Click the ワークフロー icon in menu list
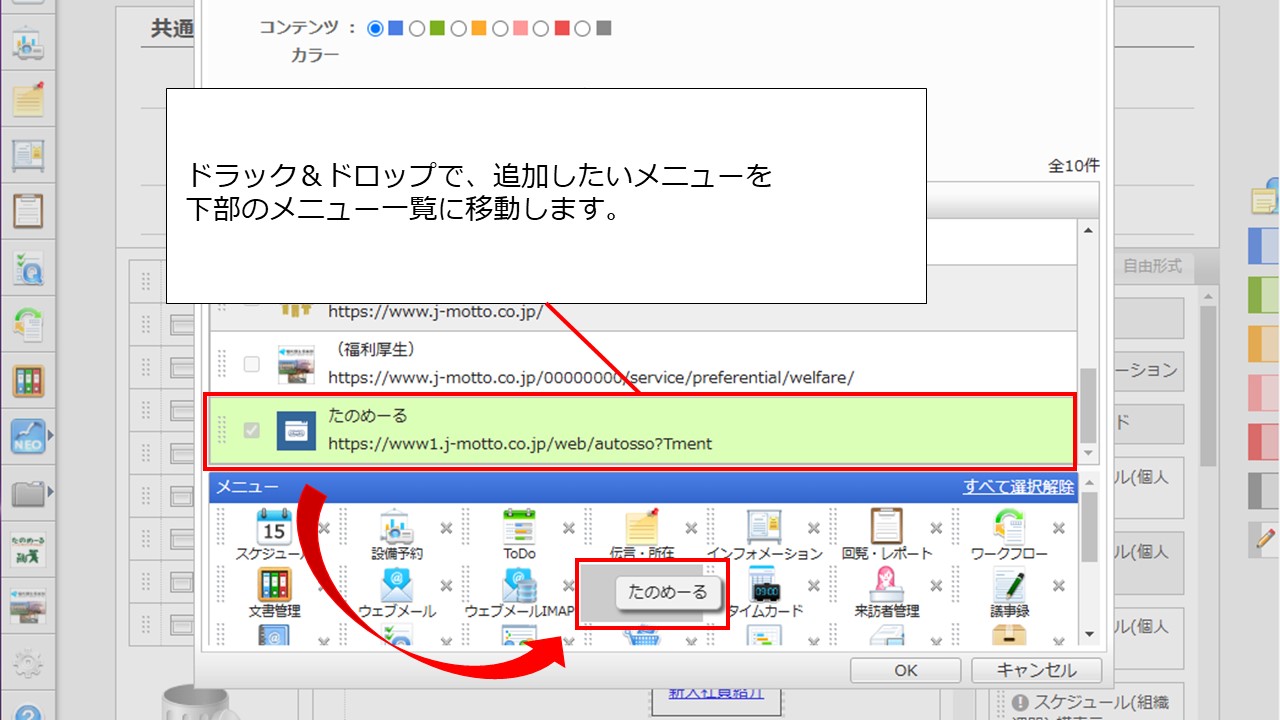This screenshot has height=720, width=1280. click(x=1008, y=525)
